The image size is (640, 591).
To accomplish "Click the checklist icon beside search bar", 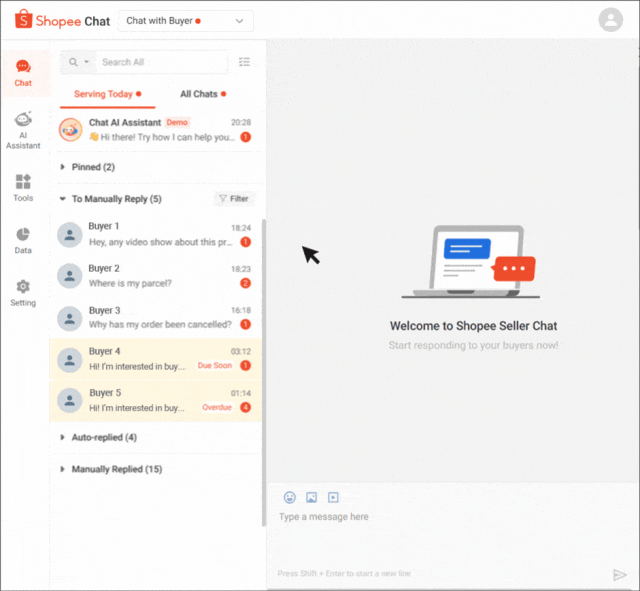I will coord(244,62).
